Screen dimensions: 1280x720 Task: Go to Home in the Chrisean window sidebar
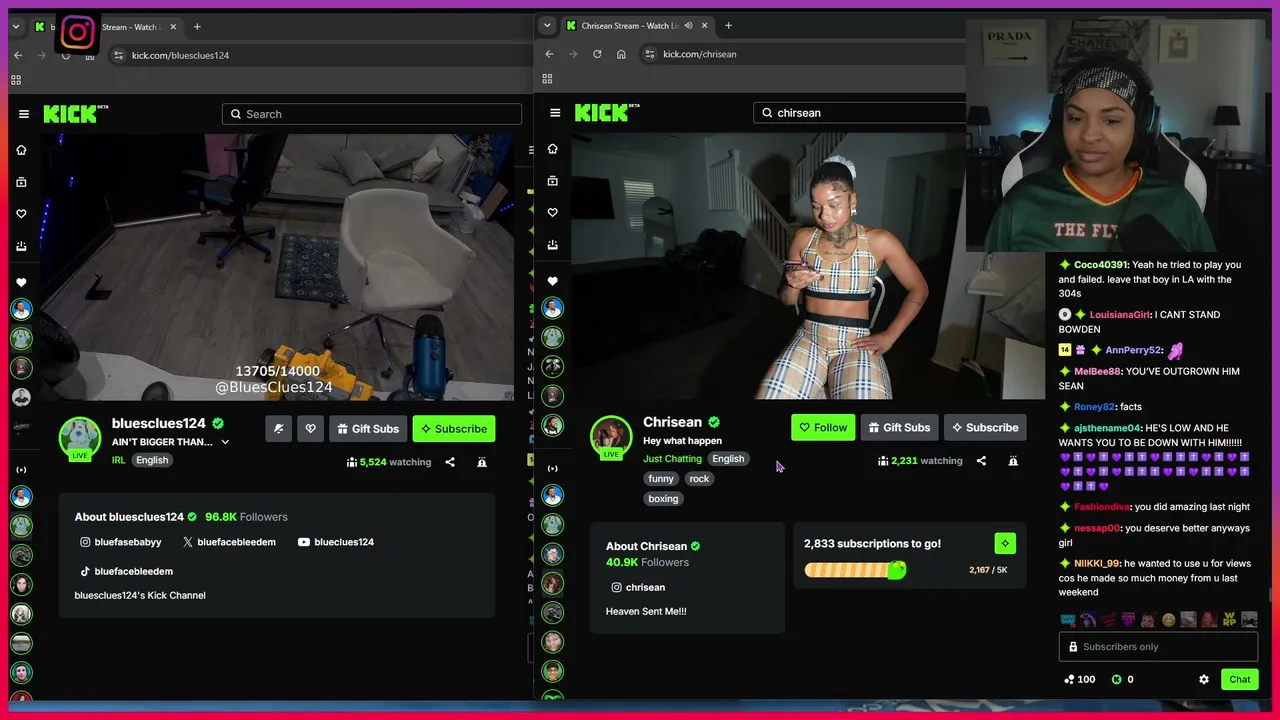(x=552, y=149)
